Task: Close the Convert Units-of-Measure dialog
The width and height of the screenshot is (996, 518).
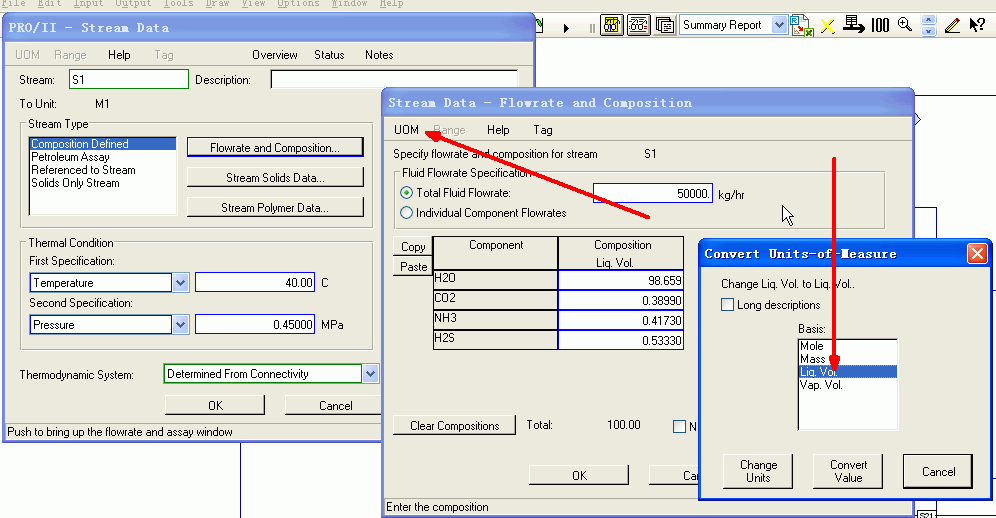Action: (x=977, y=254)
